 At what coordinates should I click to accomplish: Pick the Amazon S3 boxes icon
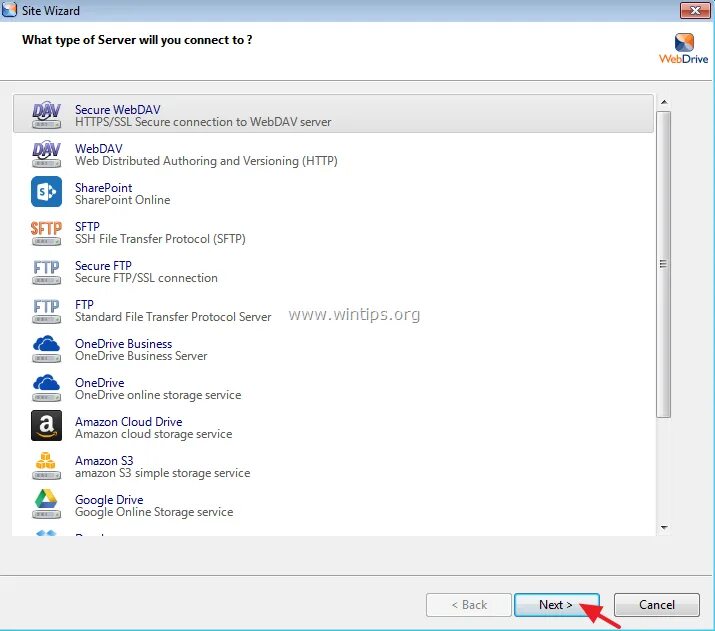click(x=47, y=466)
